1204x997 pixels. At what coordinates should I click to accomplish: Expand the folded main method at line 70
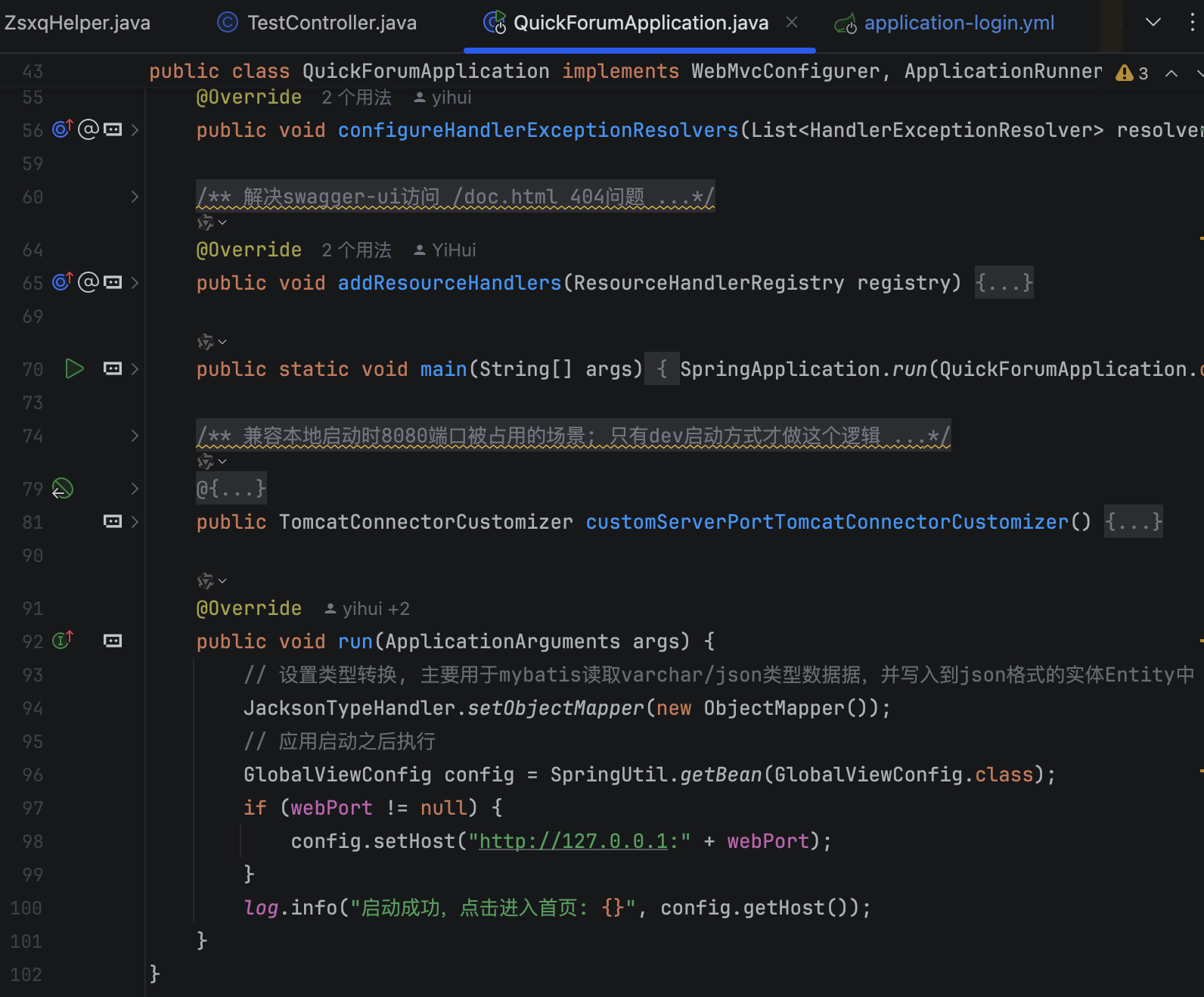pos(135,369)
